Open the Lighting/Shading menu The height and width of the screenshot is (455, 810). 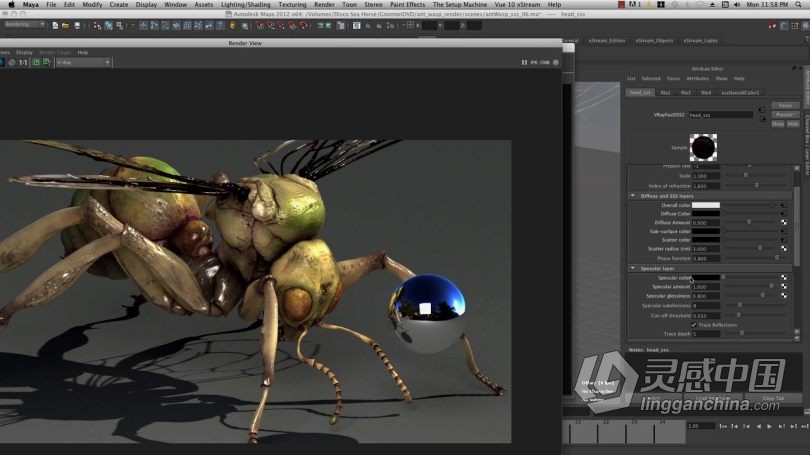tap(245, 5)
